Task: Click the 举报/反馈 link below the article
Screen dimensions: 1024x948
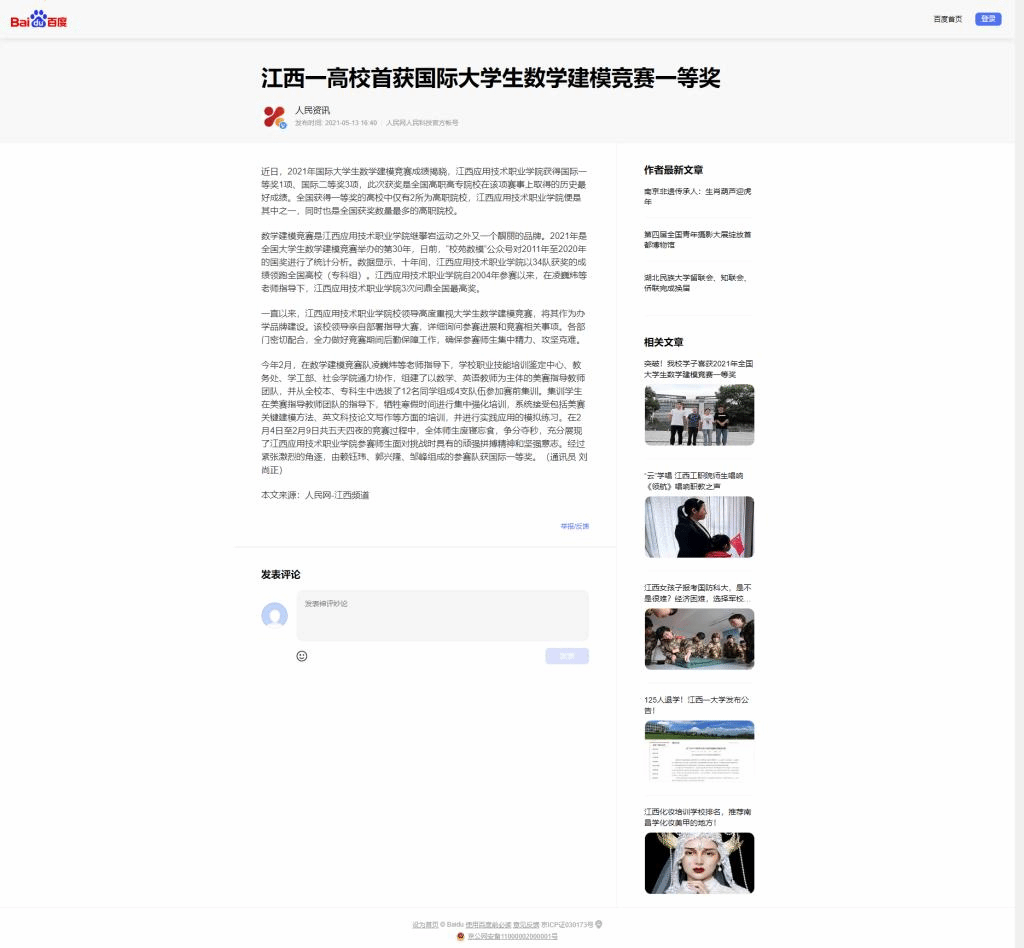Action: [575, 526]
